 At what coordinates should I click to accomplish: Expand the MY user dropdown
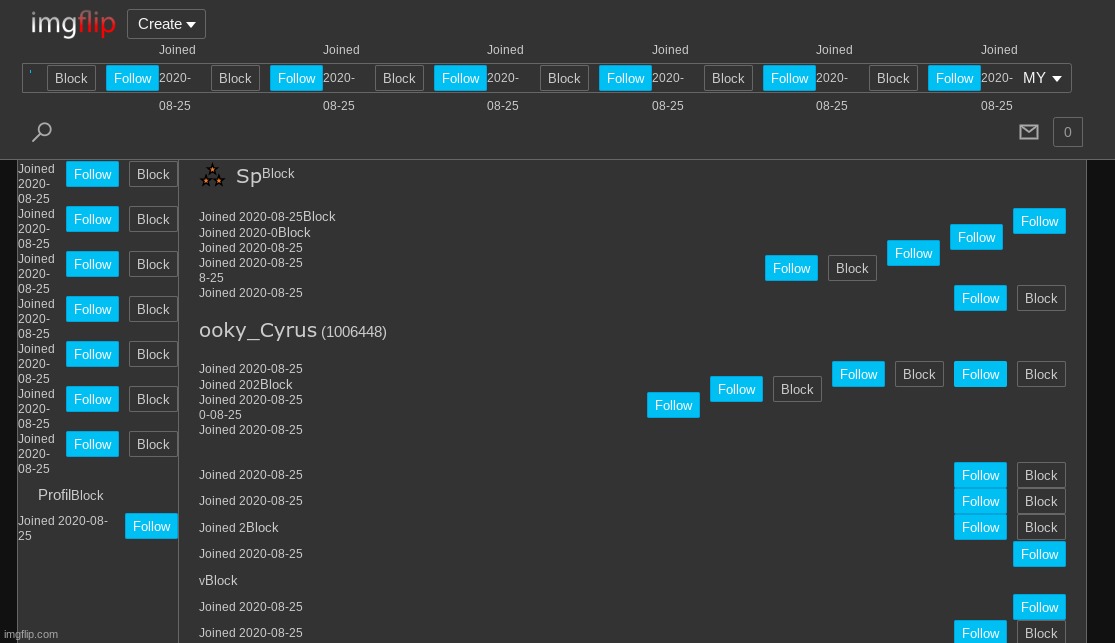coord(1042,78)
